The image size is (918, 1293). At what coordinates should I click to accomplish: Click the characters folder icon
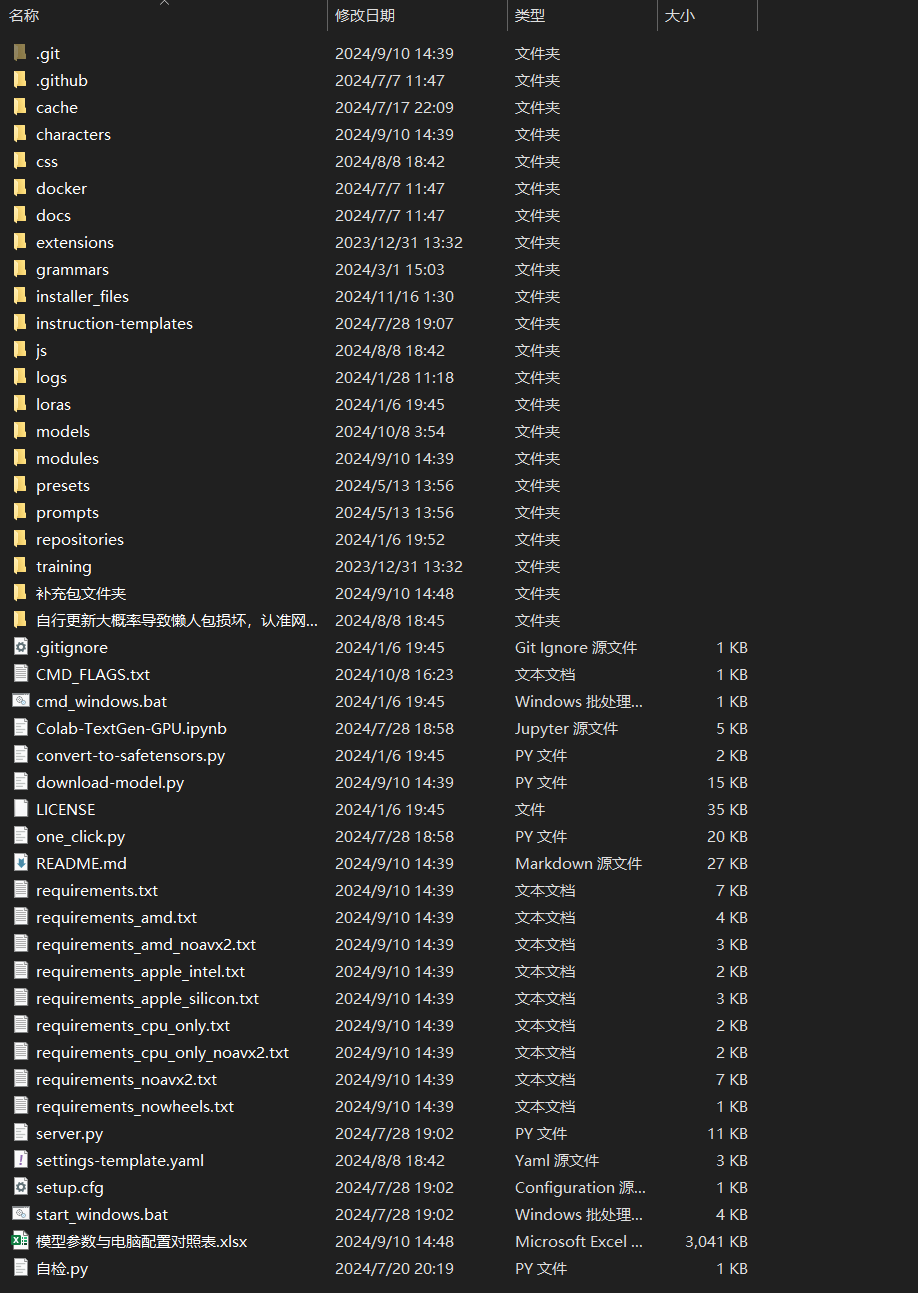click(20, 134)
